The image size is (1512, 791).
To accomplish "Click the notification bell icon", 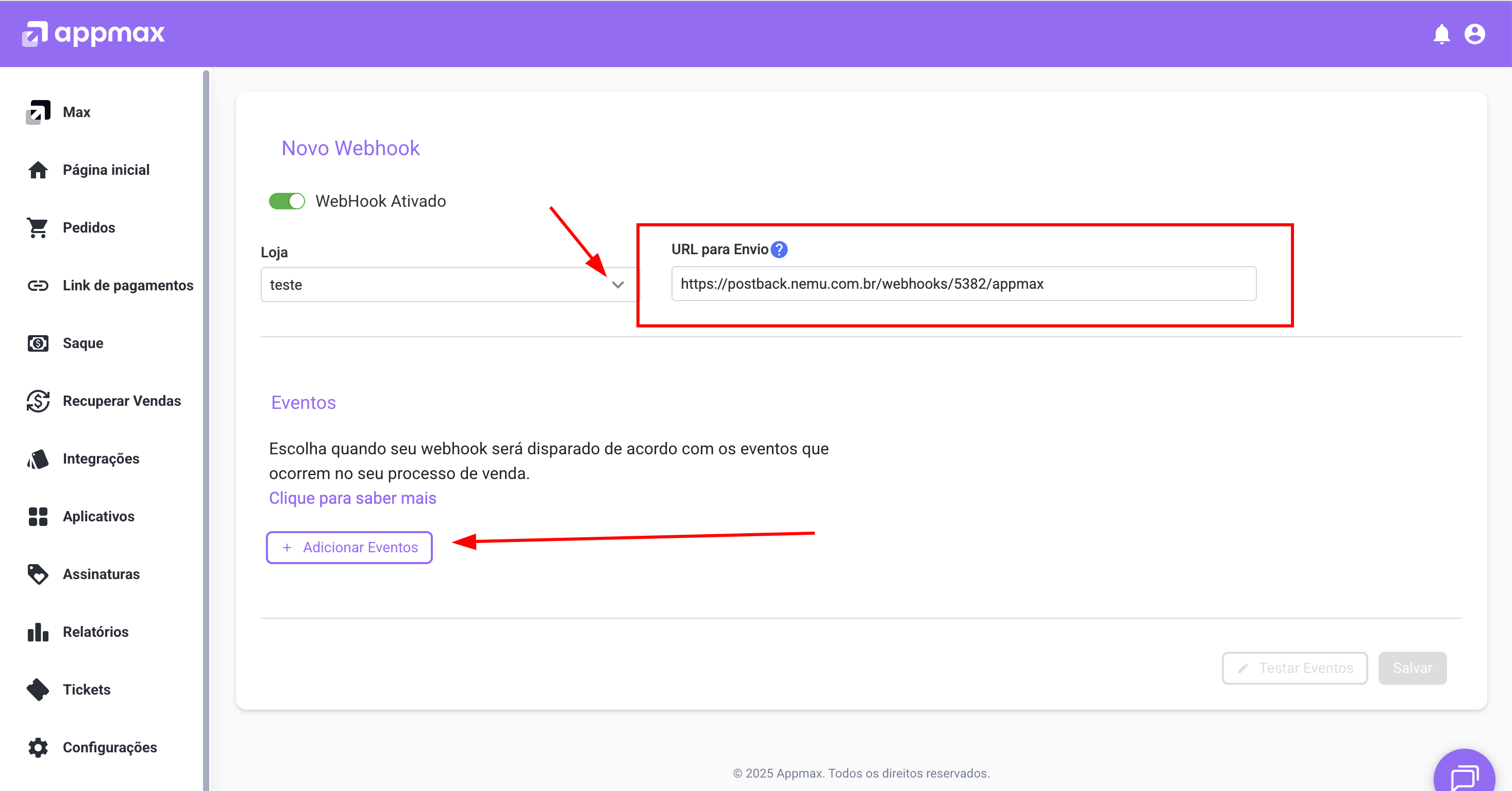I will 1441,34.
